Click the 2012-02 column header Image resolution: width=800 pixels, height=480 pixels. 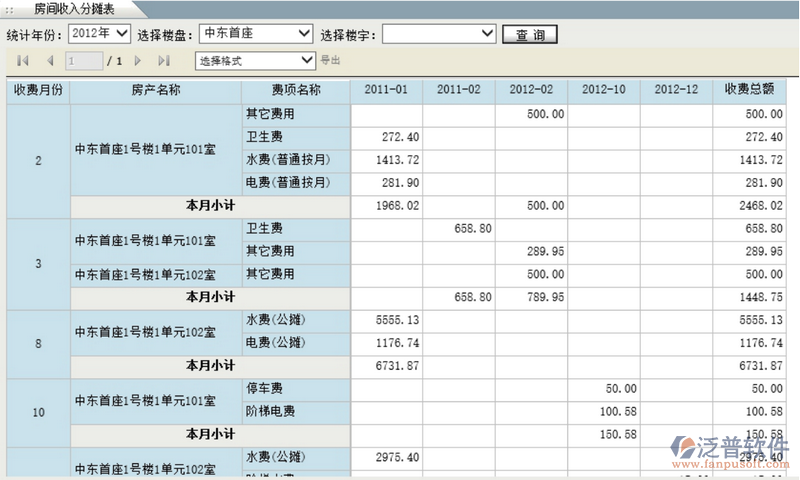point(531,90)
